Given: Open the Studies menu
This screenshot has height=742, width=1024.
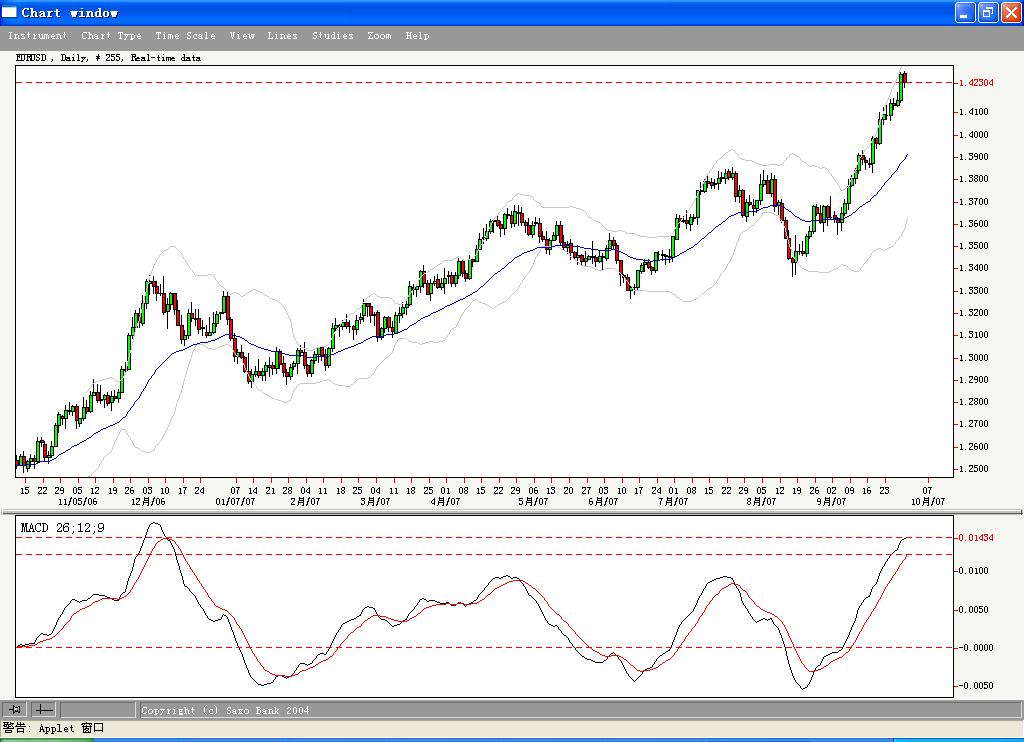Looking at the screenshot, I should tap(332, 36).
